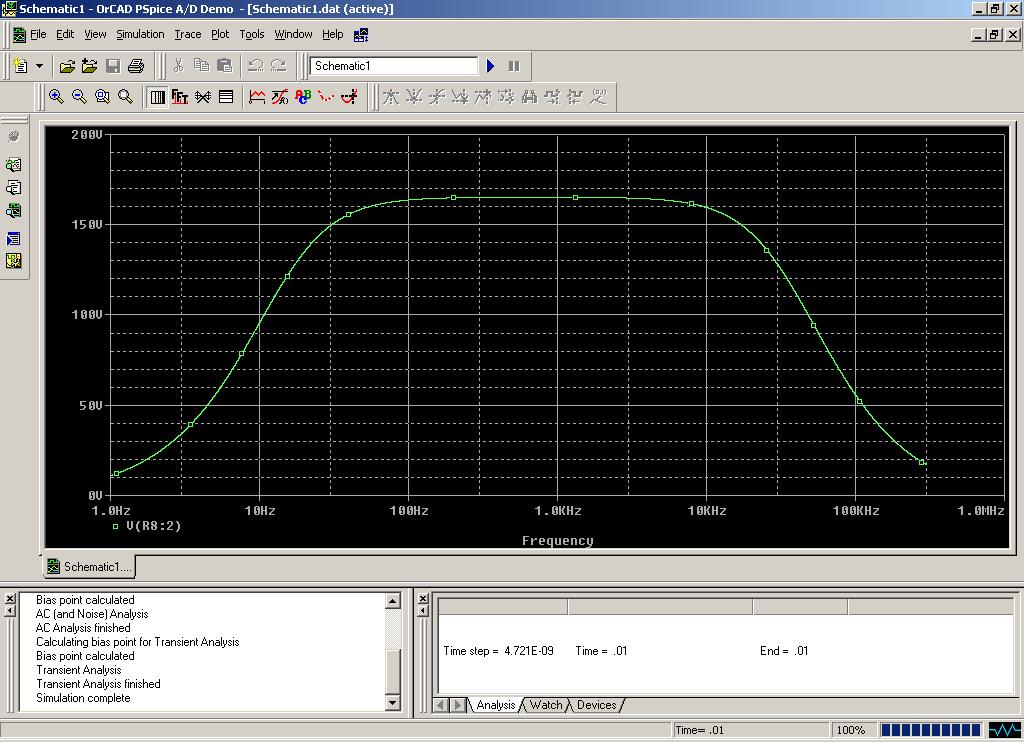Open the New file dropdown arrow

pyautogui.click(x=39, y=66)
